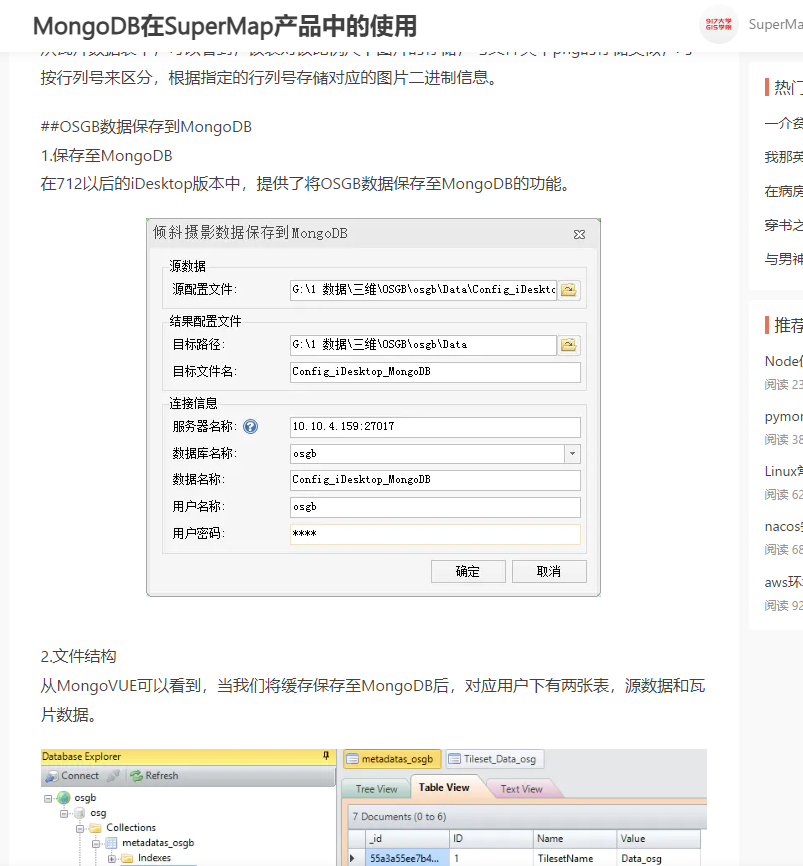Collapse the osgb server tree node
Viewport: 803px width, 866px height.
click(x=48, y=798)
